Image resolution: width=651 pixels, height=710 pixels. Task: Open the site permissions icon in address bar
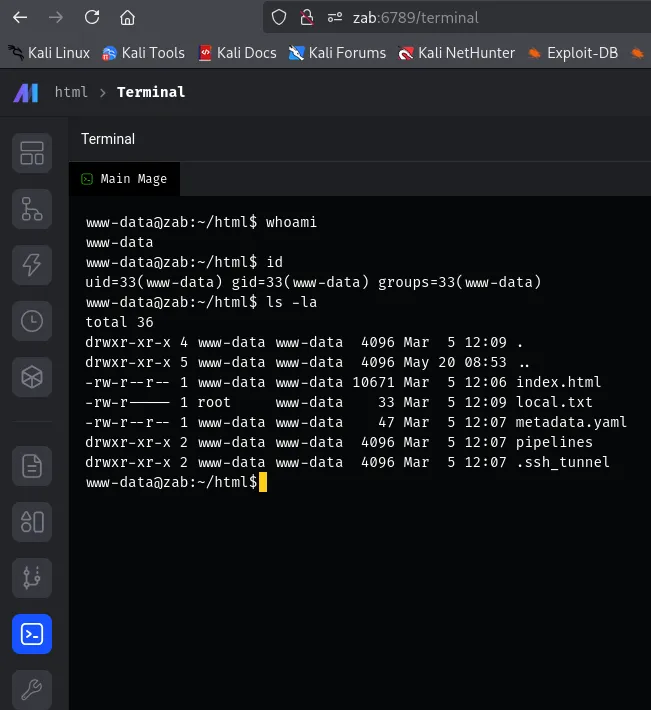[335, 18]
